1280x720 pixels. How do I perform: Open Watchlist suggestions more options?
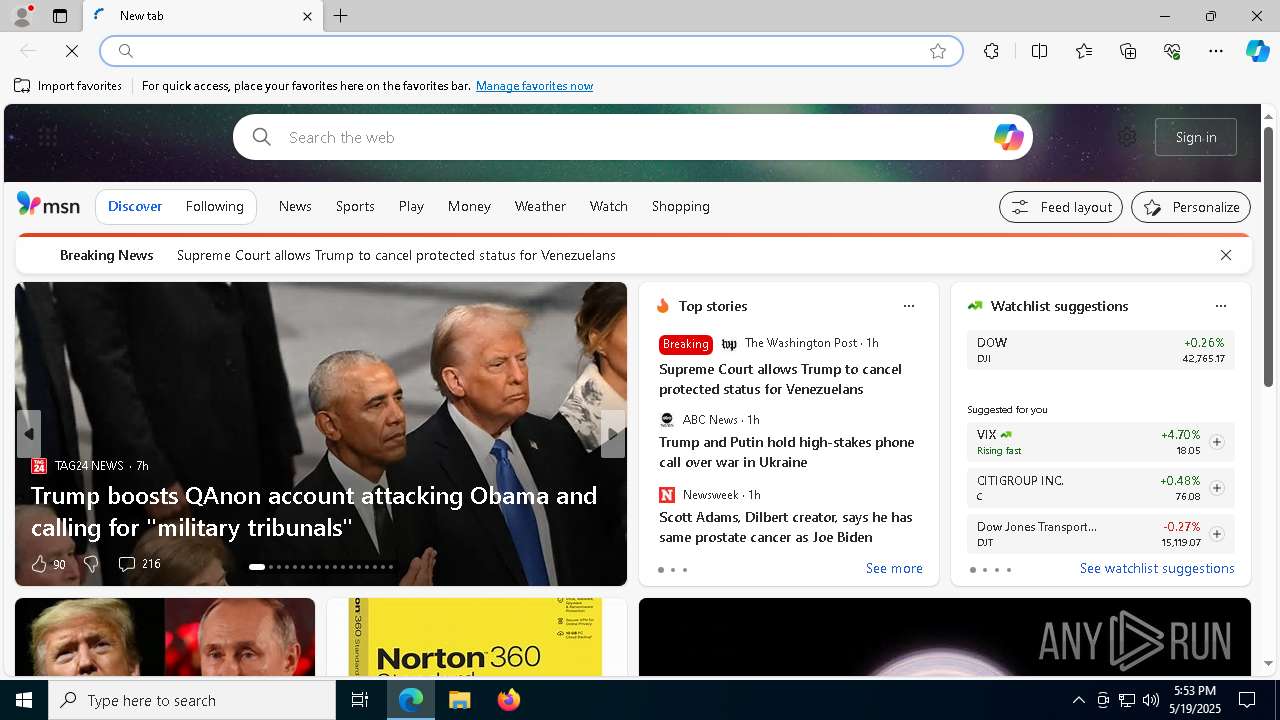(x=1221, y=306)
